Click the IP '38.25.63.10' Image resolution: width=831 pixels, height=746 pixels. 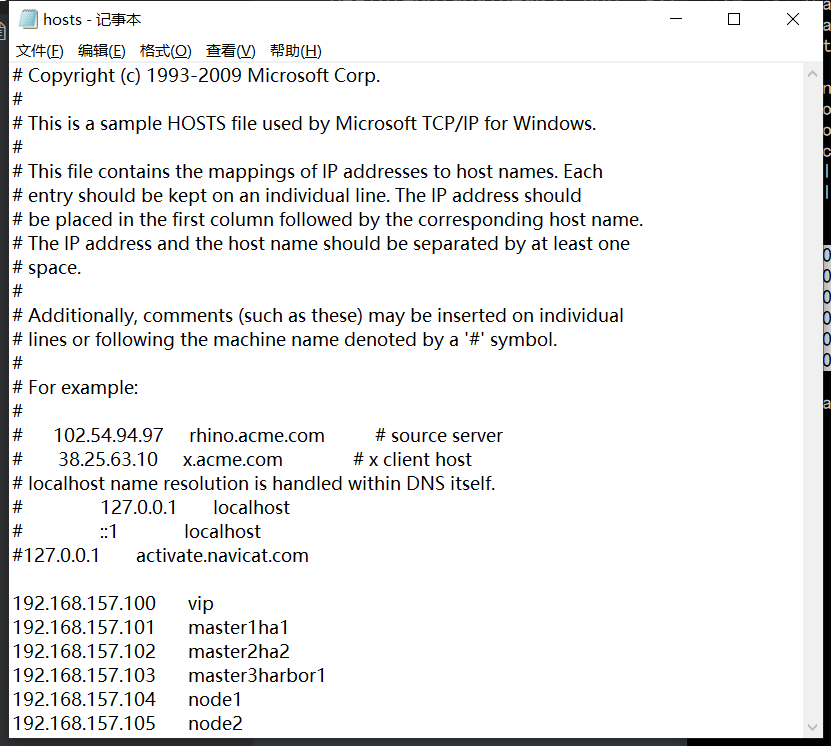(108, 459)
